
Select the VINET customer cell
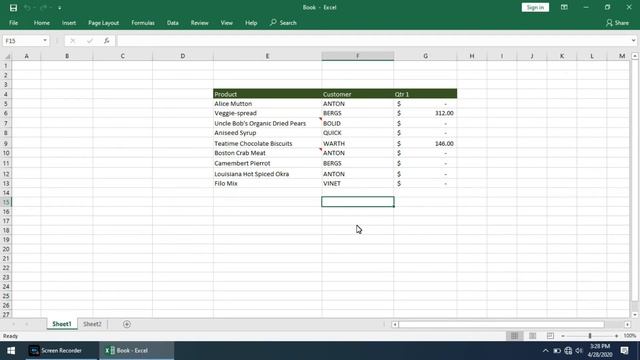coord(358,184)
